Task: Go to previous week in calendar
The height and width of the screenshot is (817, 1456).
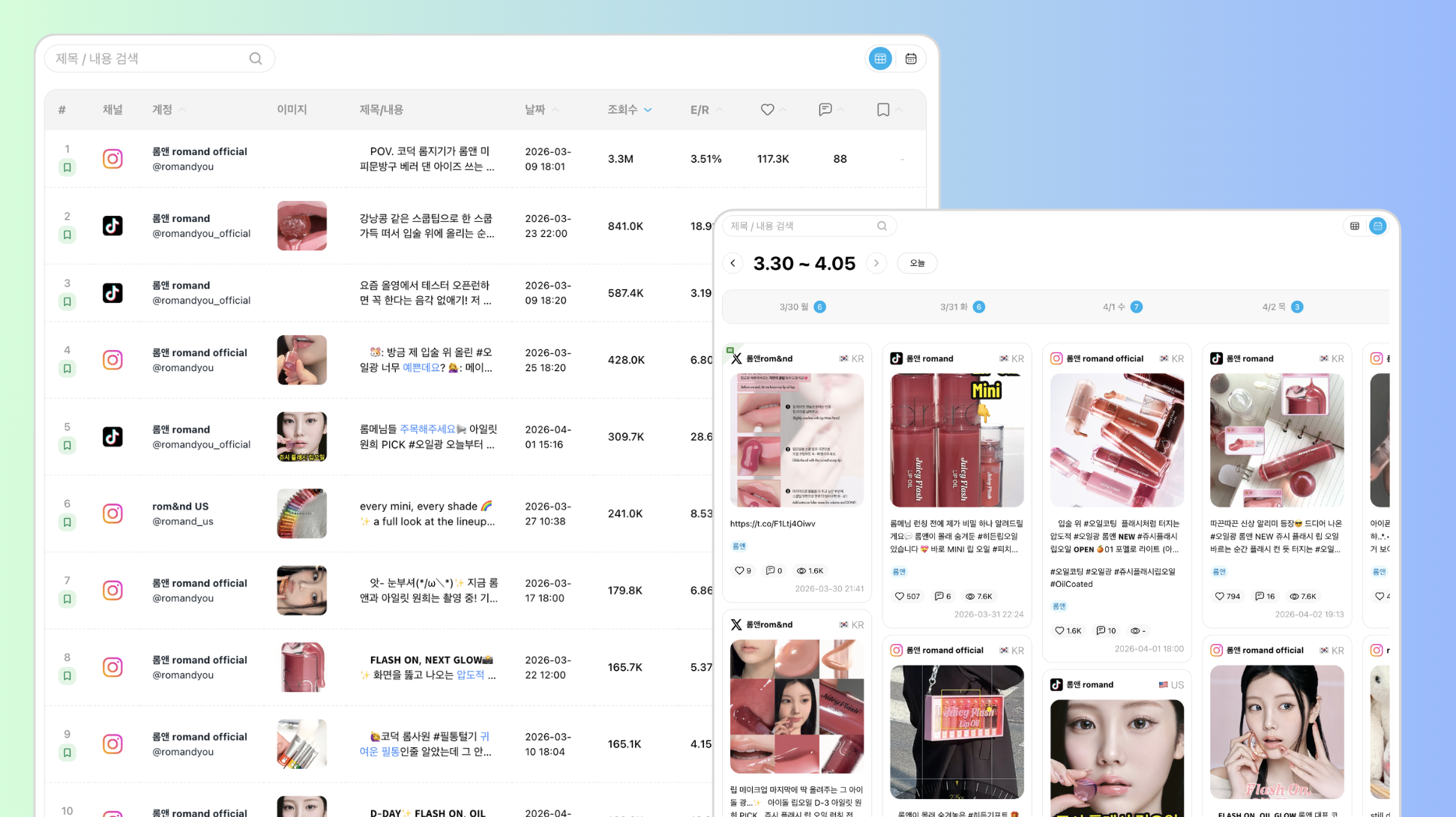Action: point(733,263)
